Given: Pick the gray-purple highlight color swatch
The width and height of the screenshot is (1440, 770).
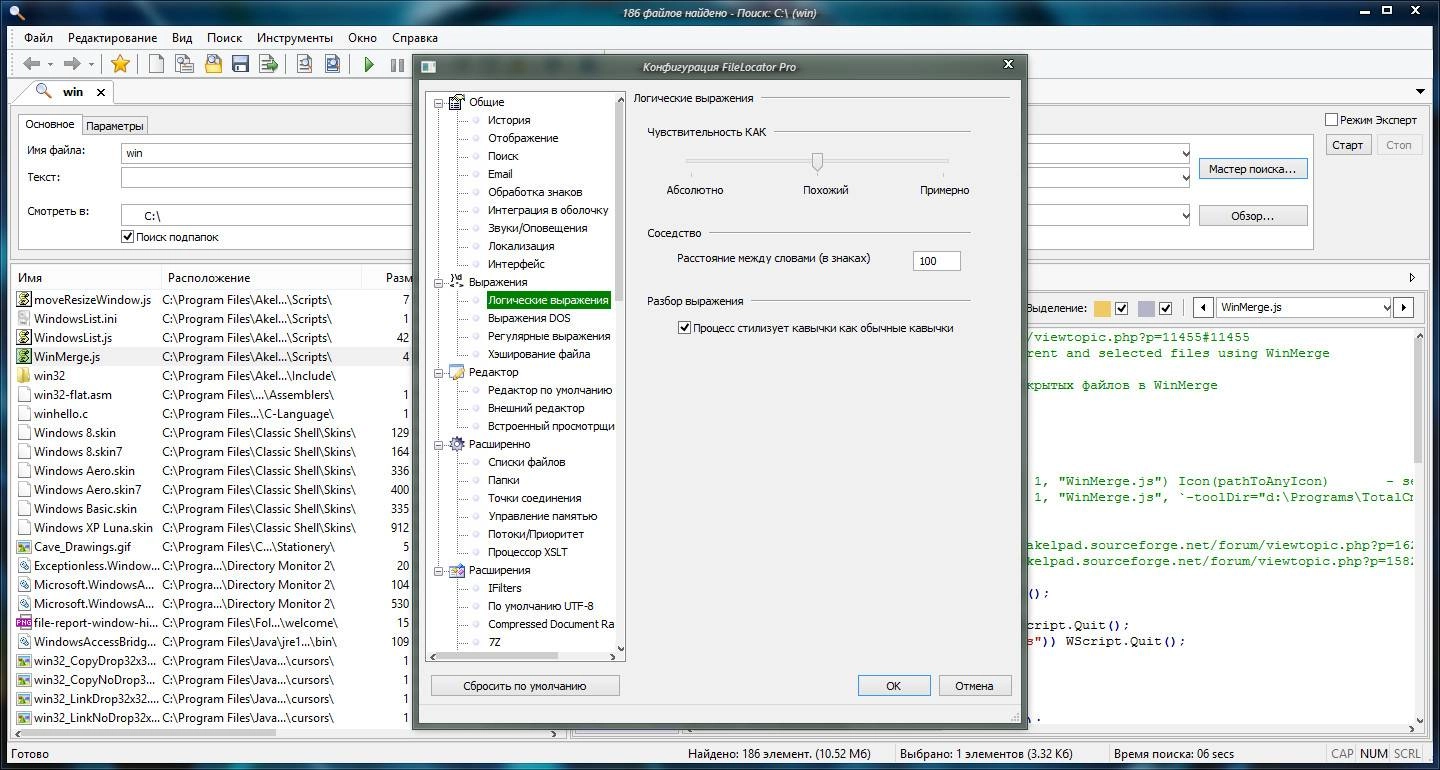Looking at the screenshot, I should tap(1146, 308).
